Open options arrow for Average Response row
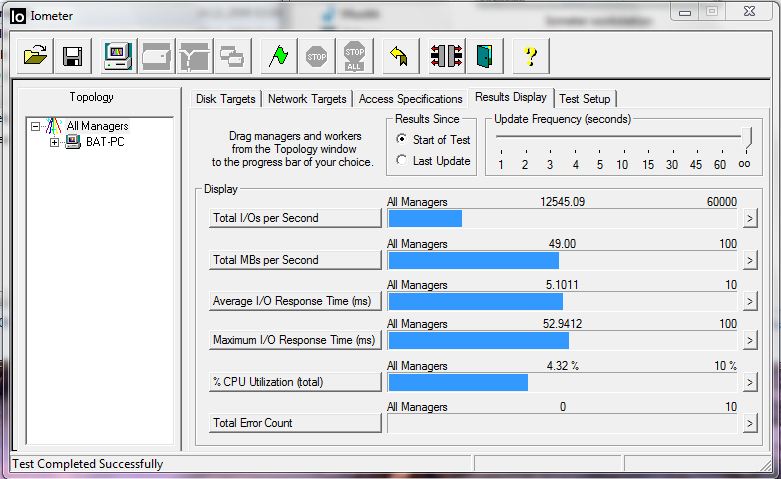 tap(750, 301)
